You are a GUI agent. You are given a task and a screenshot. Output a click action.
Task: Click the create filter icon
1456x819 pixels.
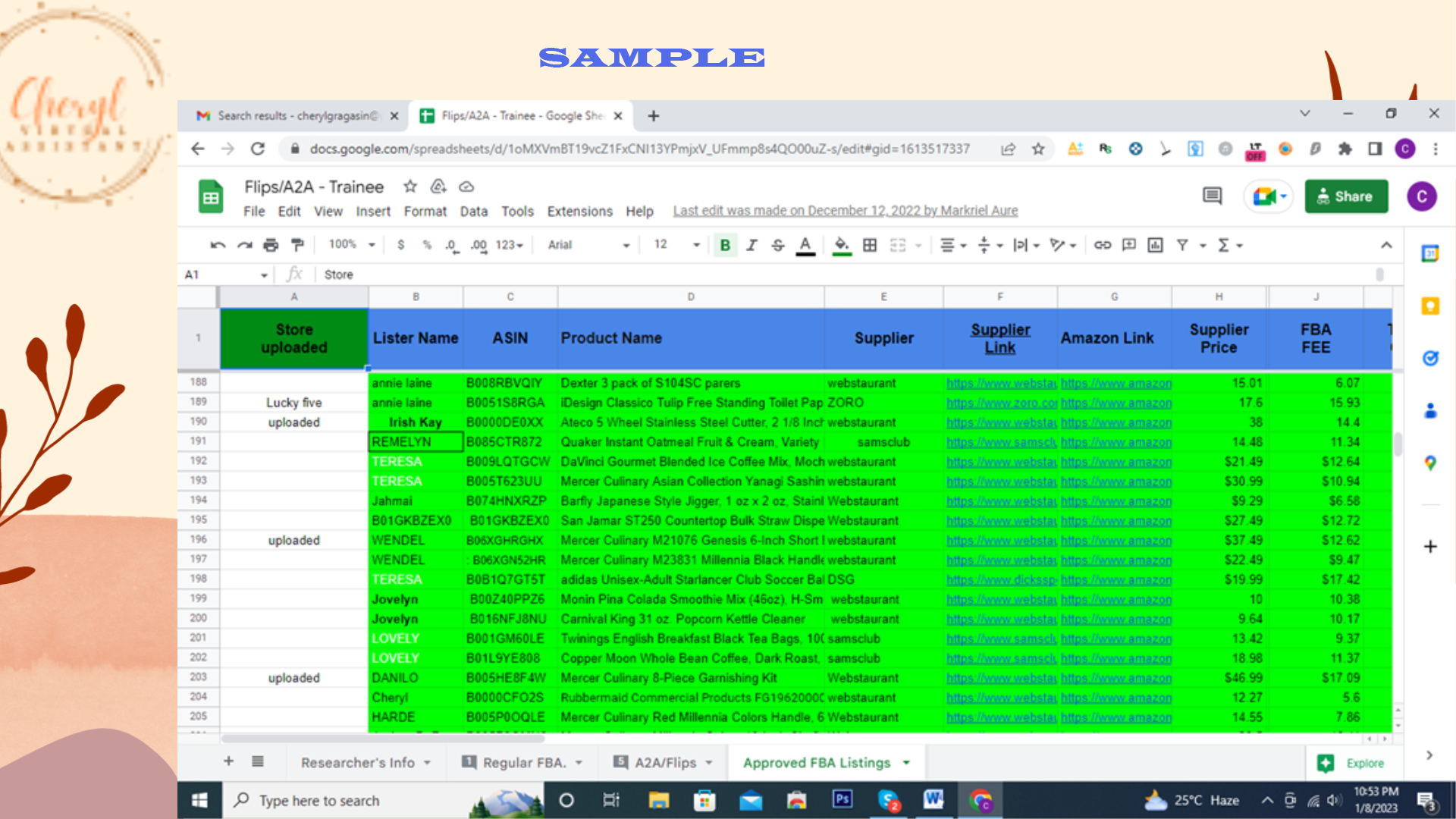(1182, 245)
